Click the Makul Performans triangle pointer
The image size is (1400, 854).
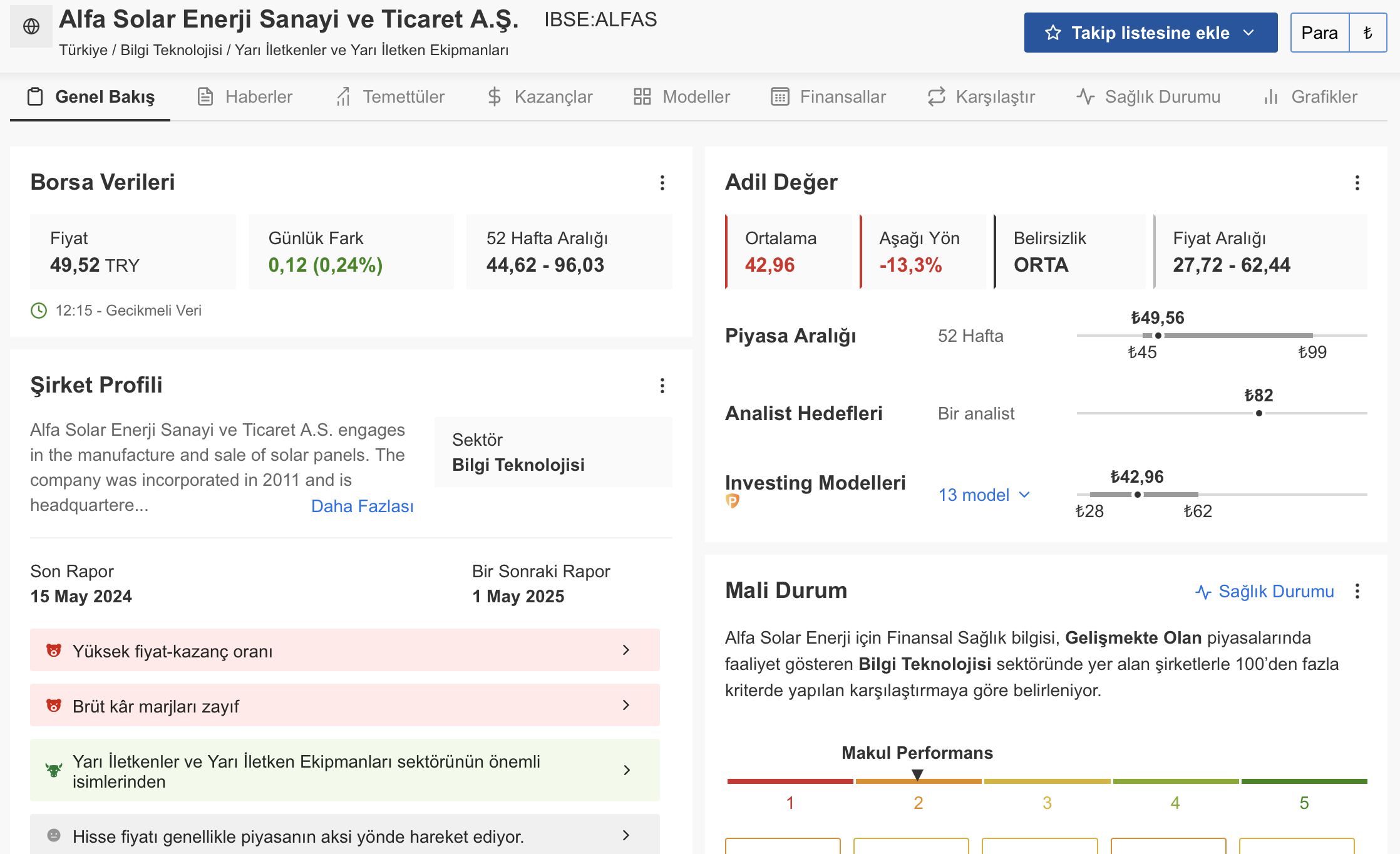[x=917, y=775]
